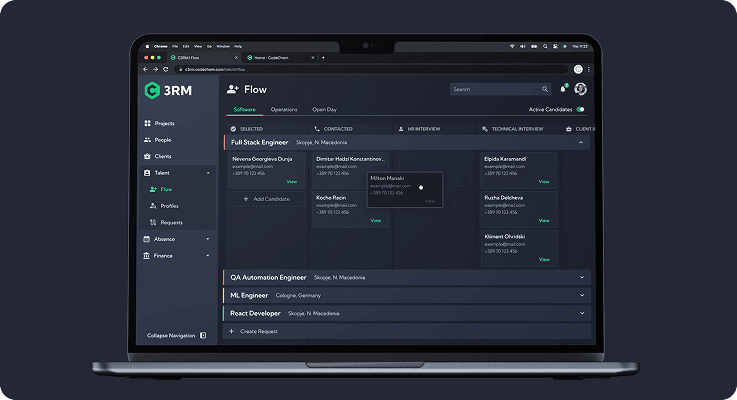This screenshot has width=737, height=400.
Task: Collapse the Full Stack Engineer section
Action: 581,142
